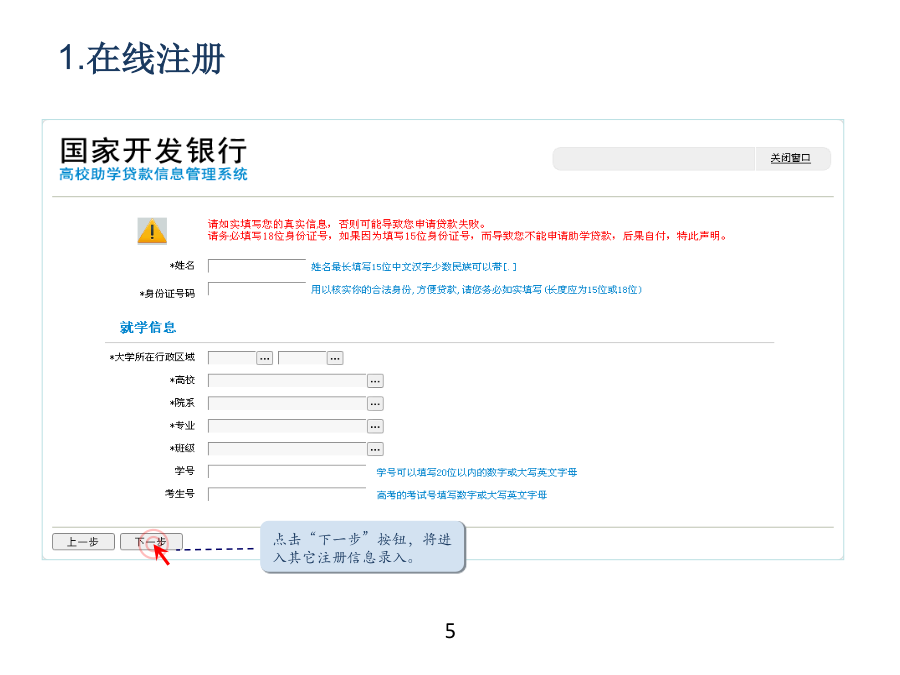Click the hint 用以核实你的合法身份

pyautogui.click(x=476, y=290)
